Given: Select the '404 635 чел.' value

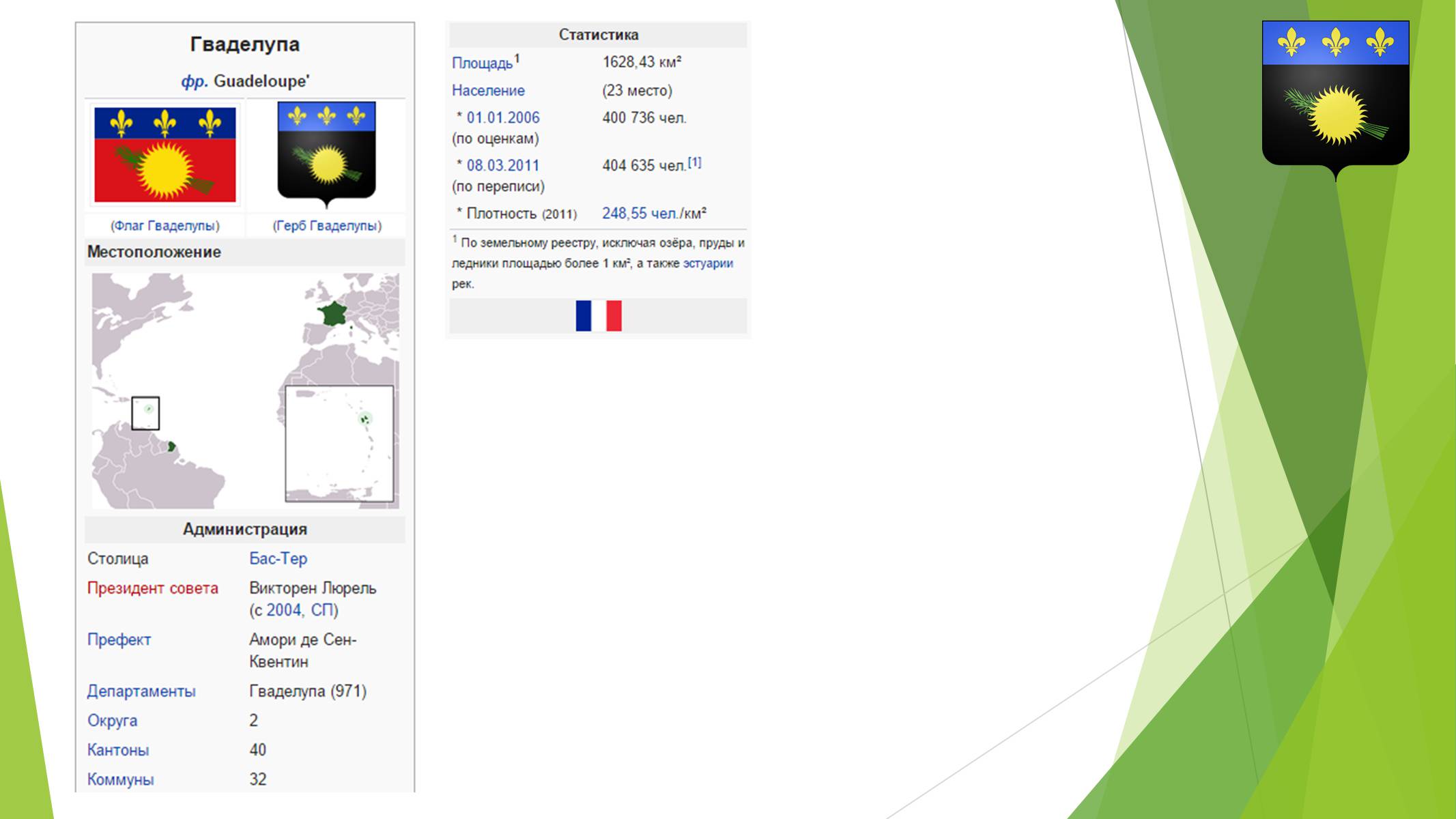Looking at the screenshot, I should (644, 166).
